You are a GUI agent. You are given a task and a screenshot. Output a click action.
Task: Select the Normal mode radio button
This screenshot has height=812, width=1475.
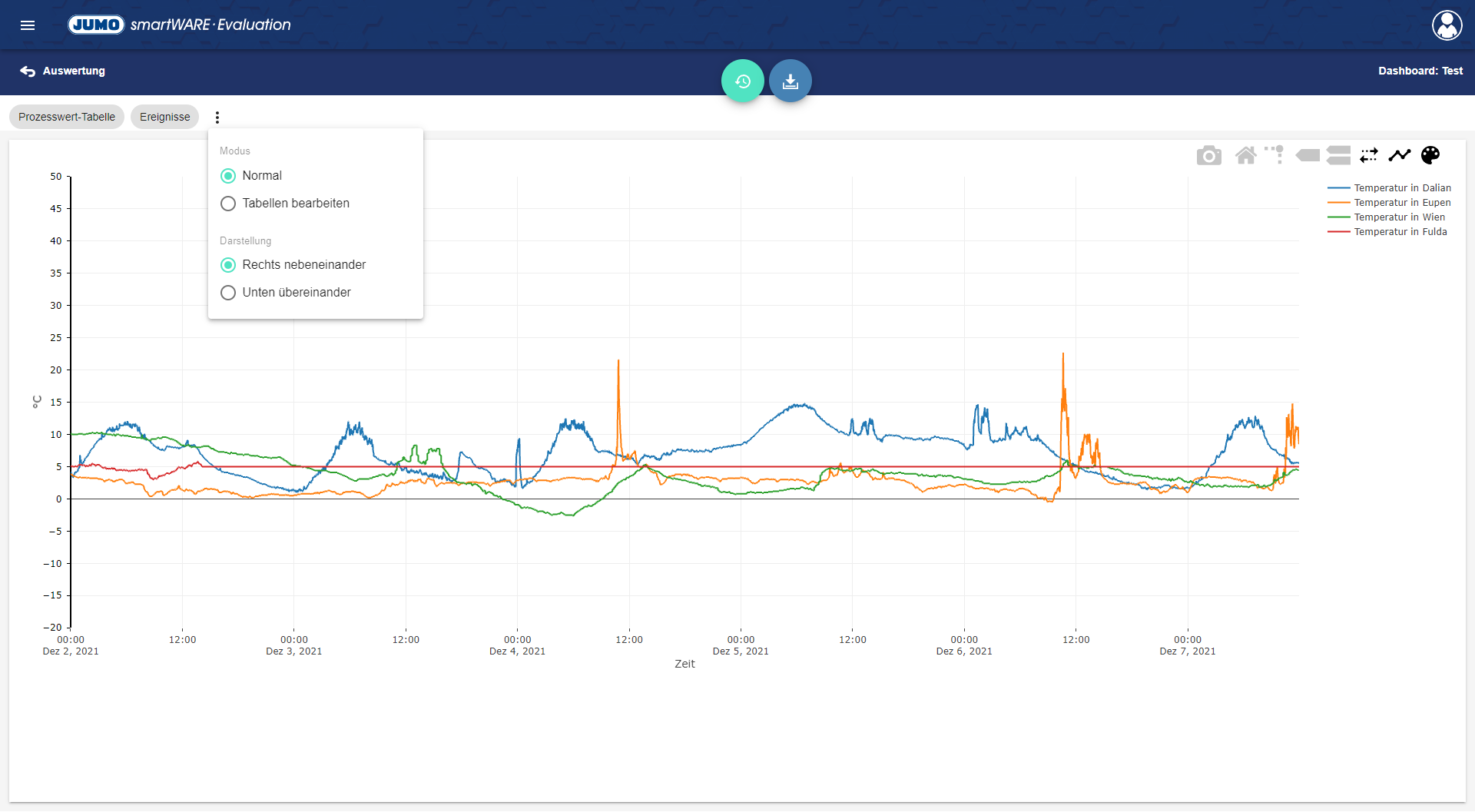tap(228, 176)
